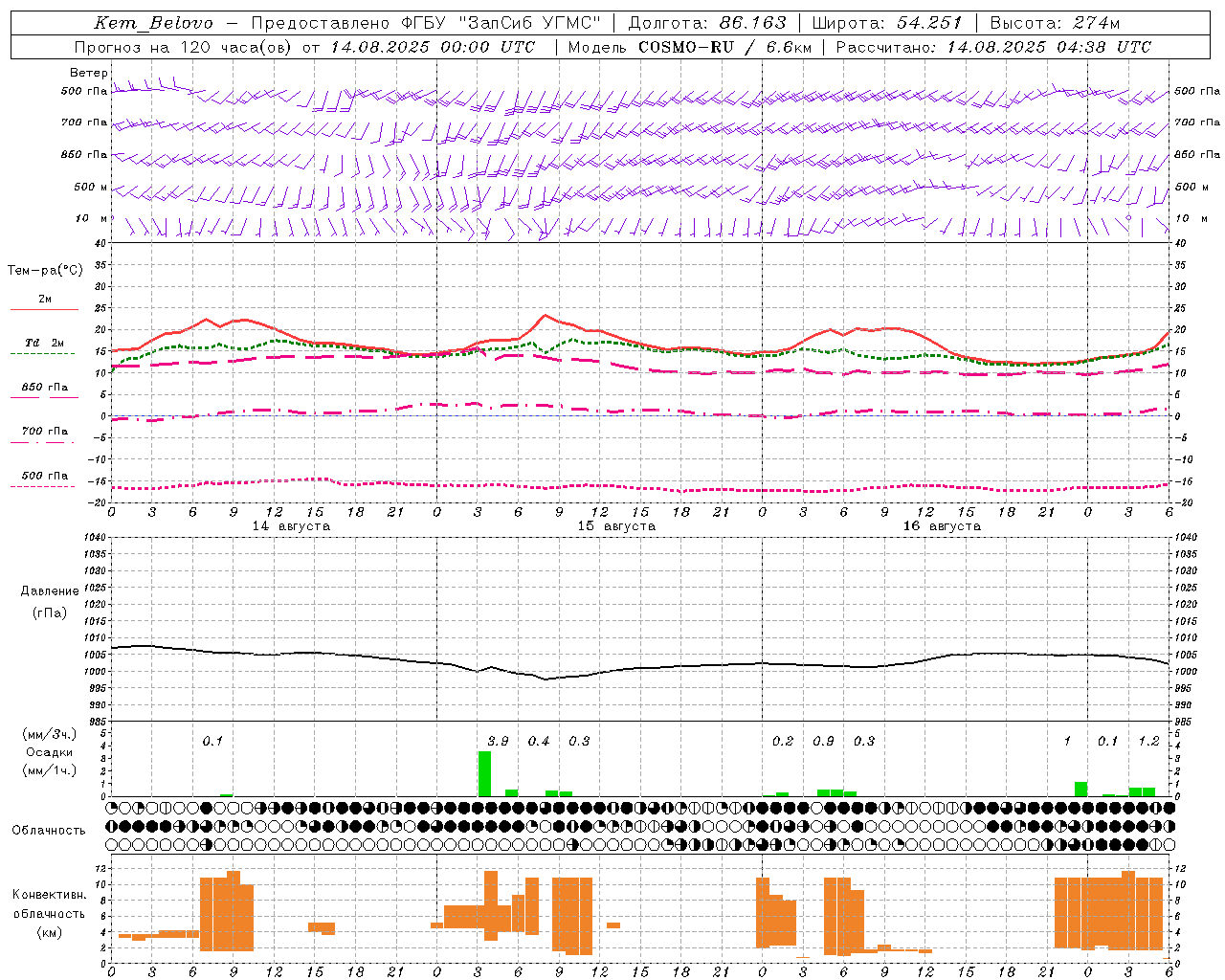
Task: Click the (мм/3ч.) units label
Action: point(50,734)
